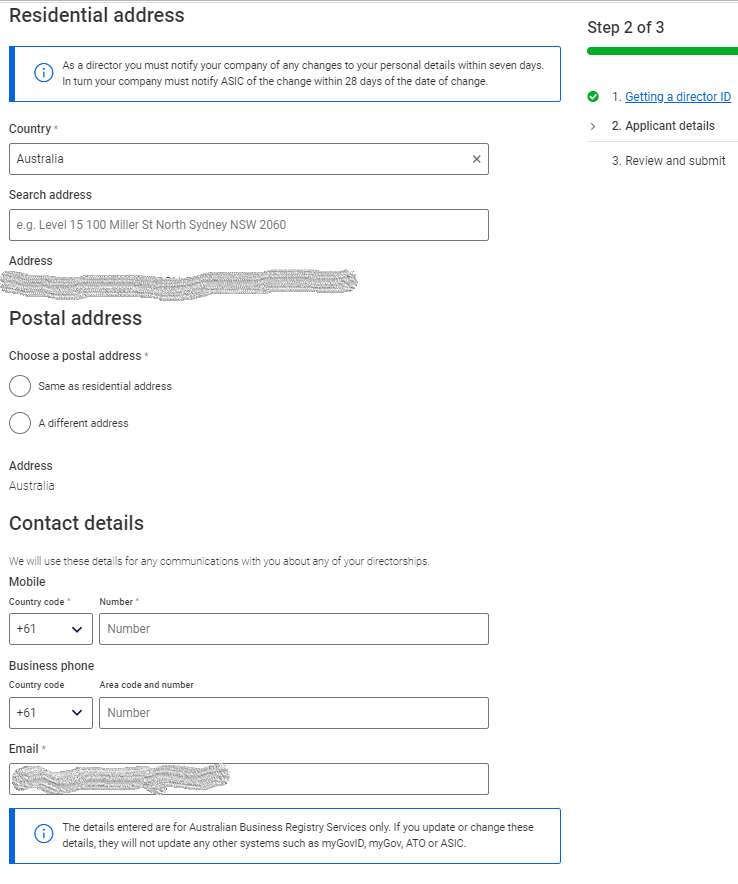Open the Country combo box

(x=249, y=159)
